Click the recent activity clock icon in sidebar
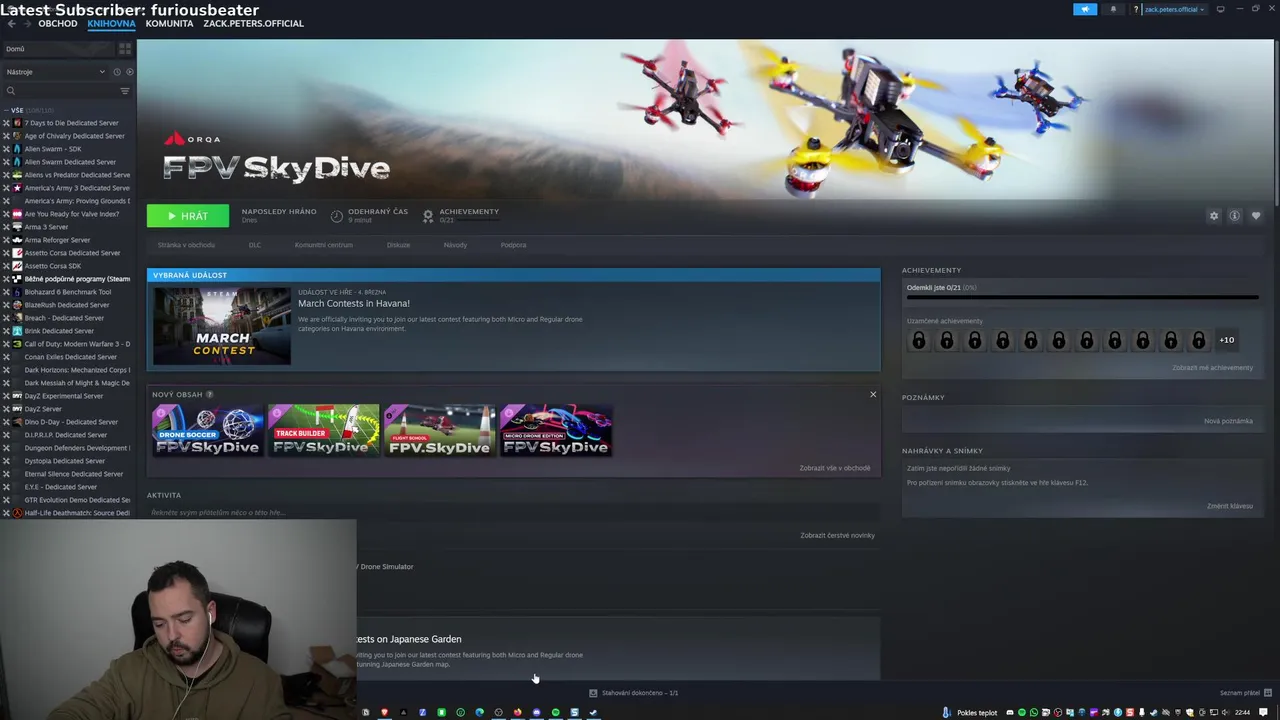The width and height of the screenshot is (1280, 720). pos(117,72)
